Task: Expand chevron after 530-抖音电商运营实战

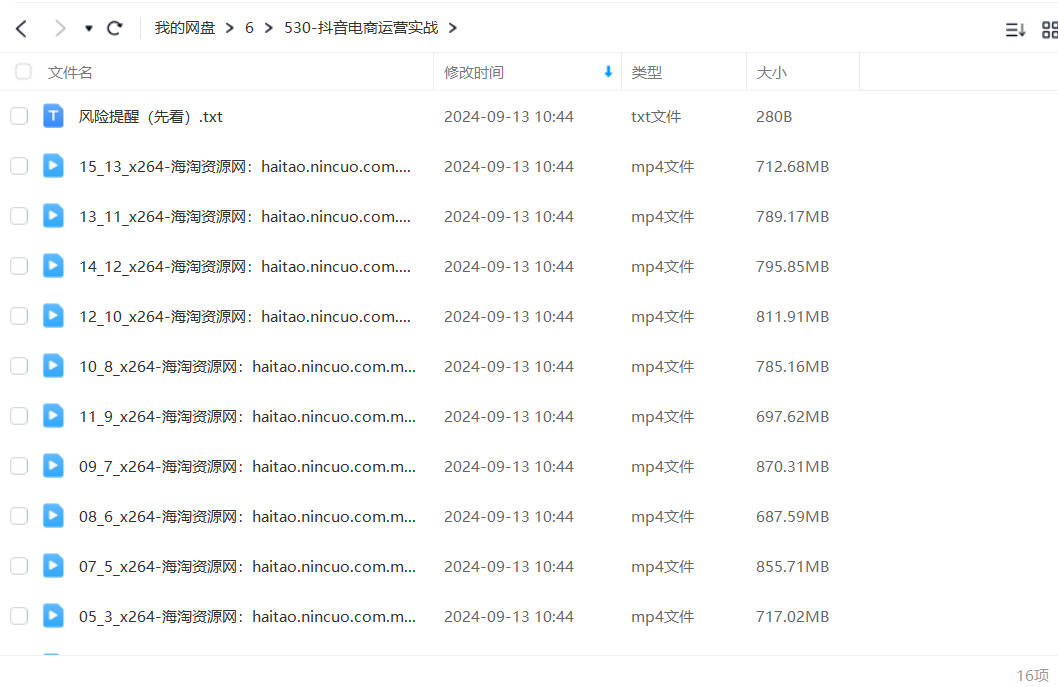Action: (453, 28)
